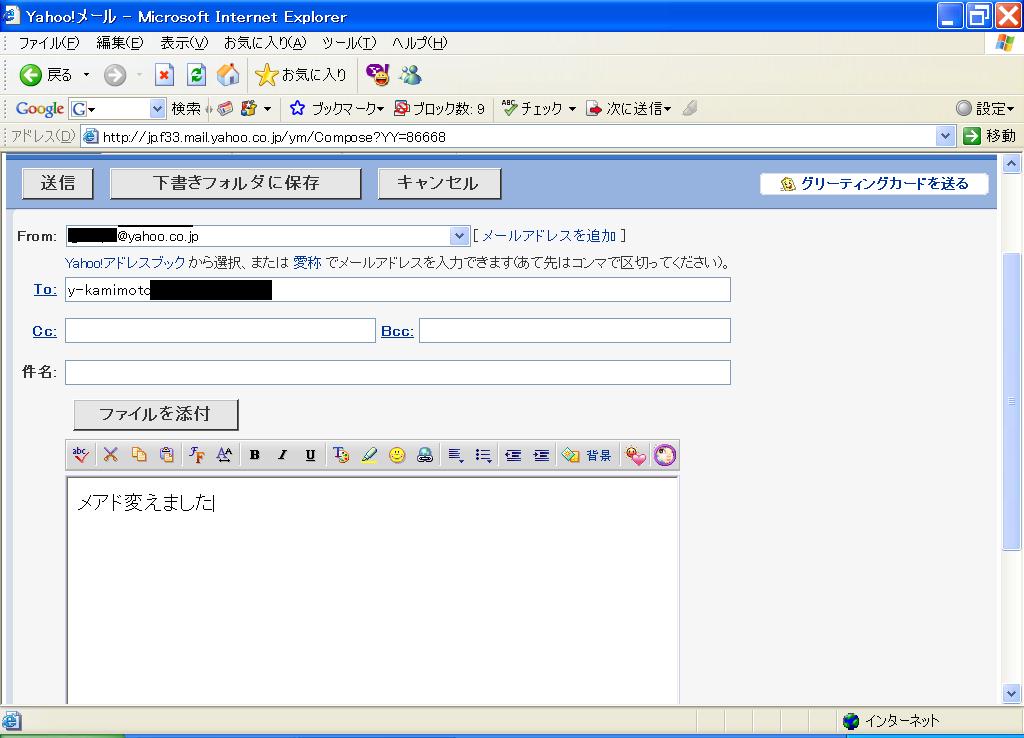This screenshot has height=738, width=1024.
Task: Click the 送信 send button
Action: tap(58, 184)
